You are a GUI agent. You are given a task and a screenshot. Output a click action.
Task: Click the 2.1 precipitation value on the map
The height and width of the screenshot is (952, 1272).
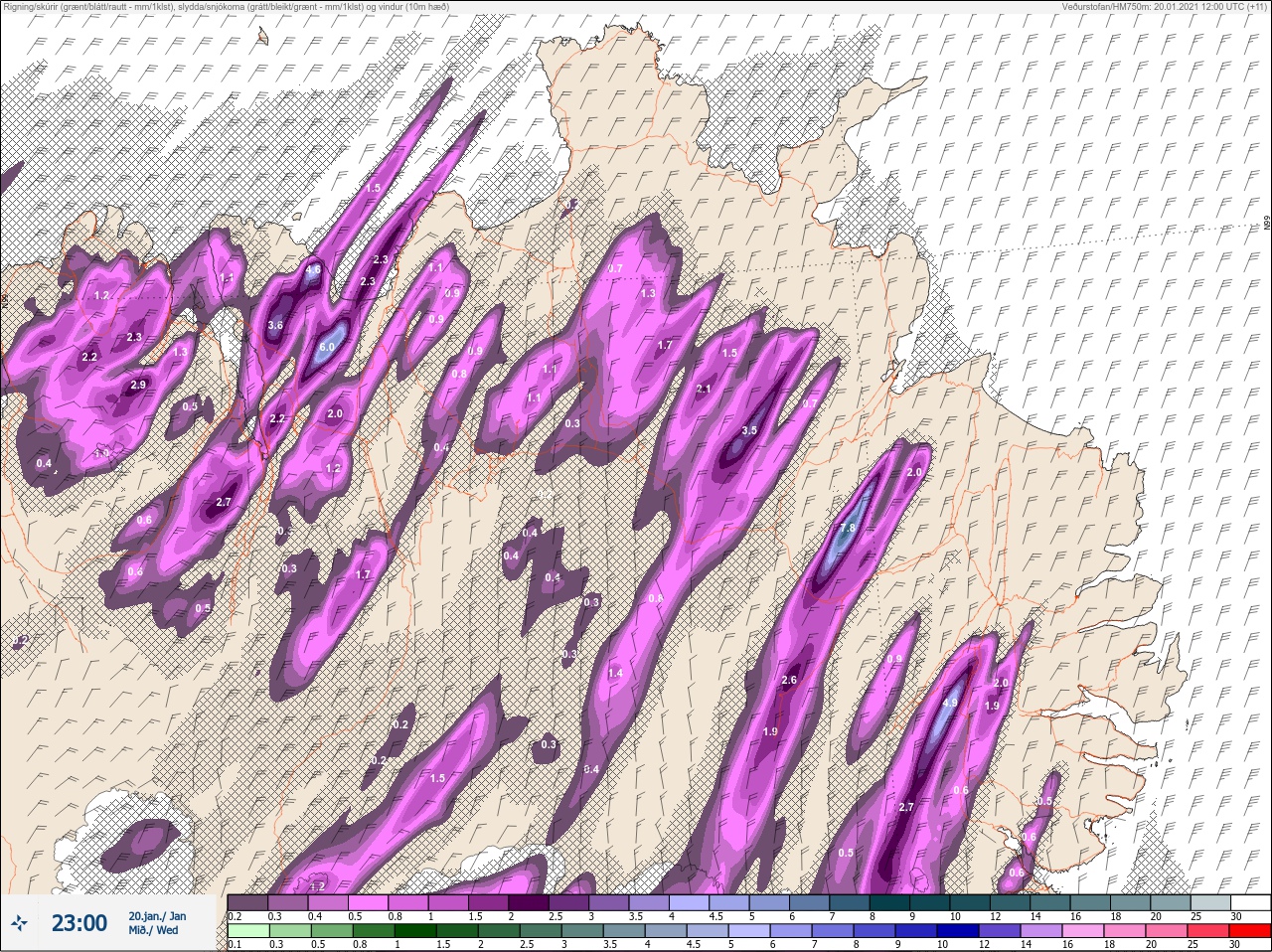[704, 389]
